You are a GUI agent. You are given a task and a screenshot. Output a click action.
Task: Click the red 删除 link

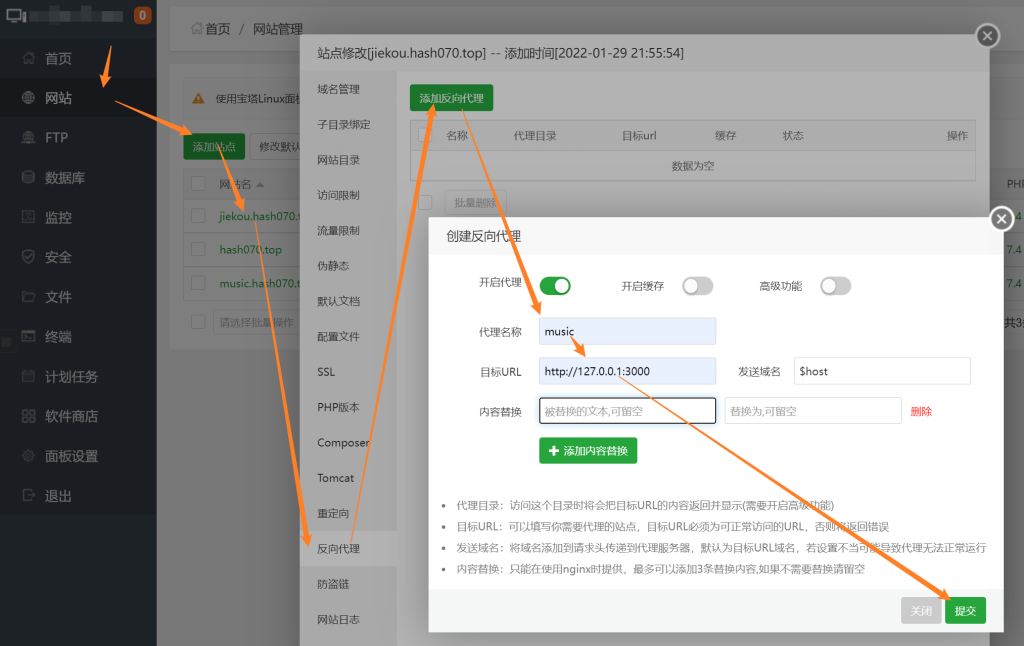(921, 412)
